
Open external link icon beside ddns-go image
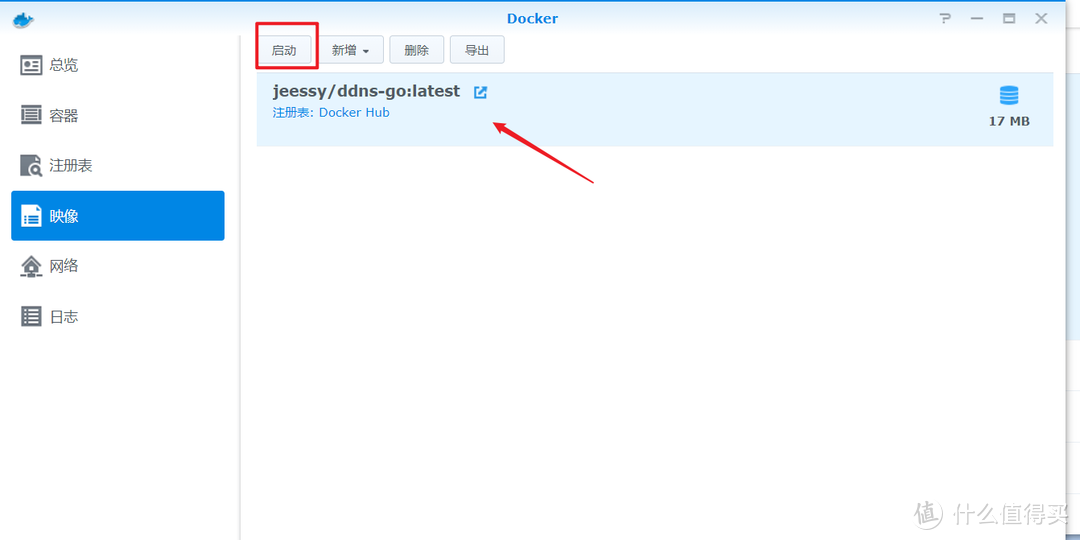point(480,92)
